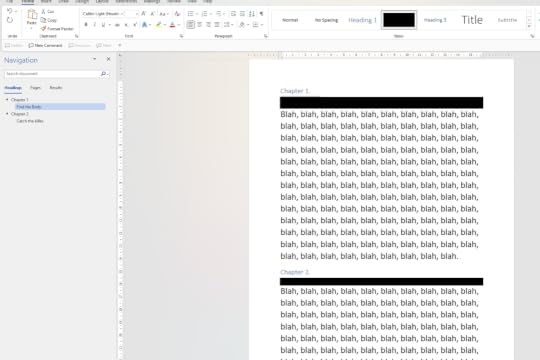The image size is (540, 360).
Task: Increase font size with grow font icon
Action: (144, 14)
